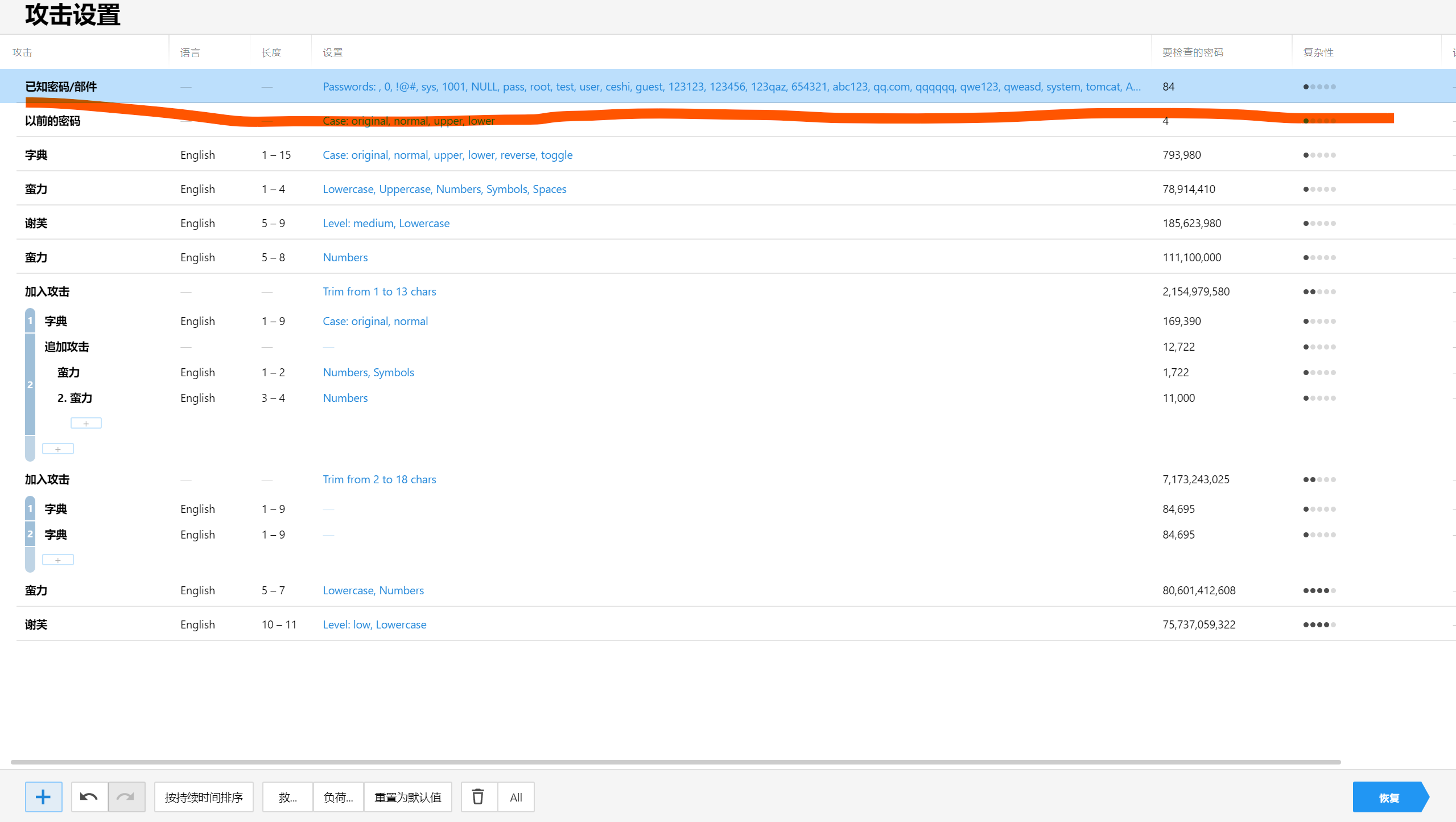Click the blue plus add attack button

coord(43,797)
